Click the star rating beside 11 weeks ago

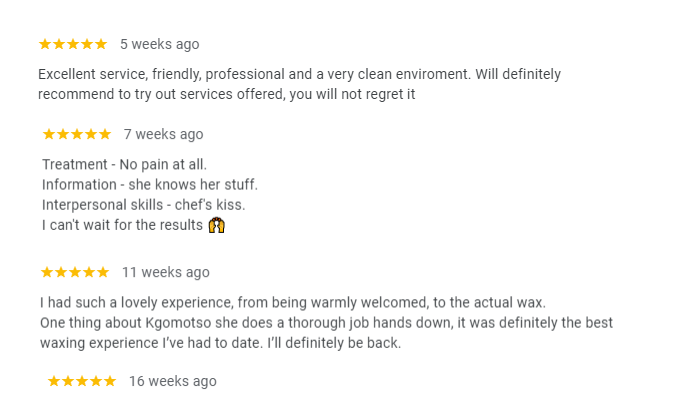[x=75, y=272]
